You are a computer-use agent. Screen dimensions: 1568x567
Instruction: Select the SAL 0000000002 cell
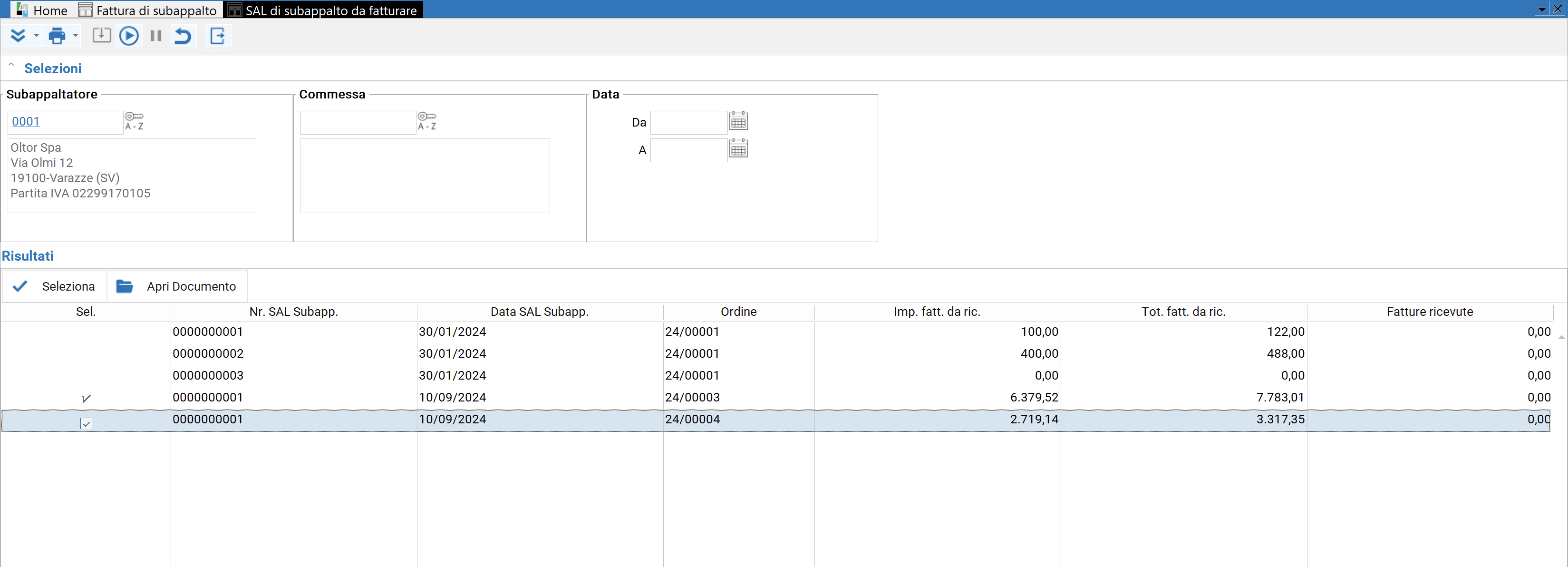click(293, 354)
